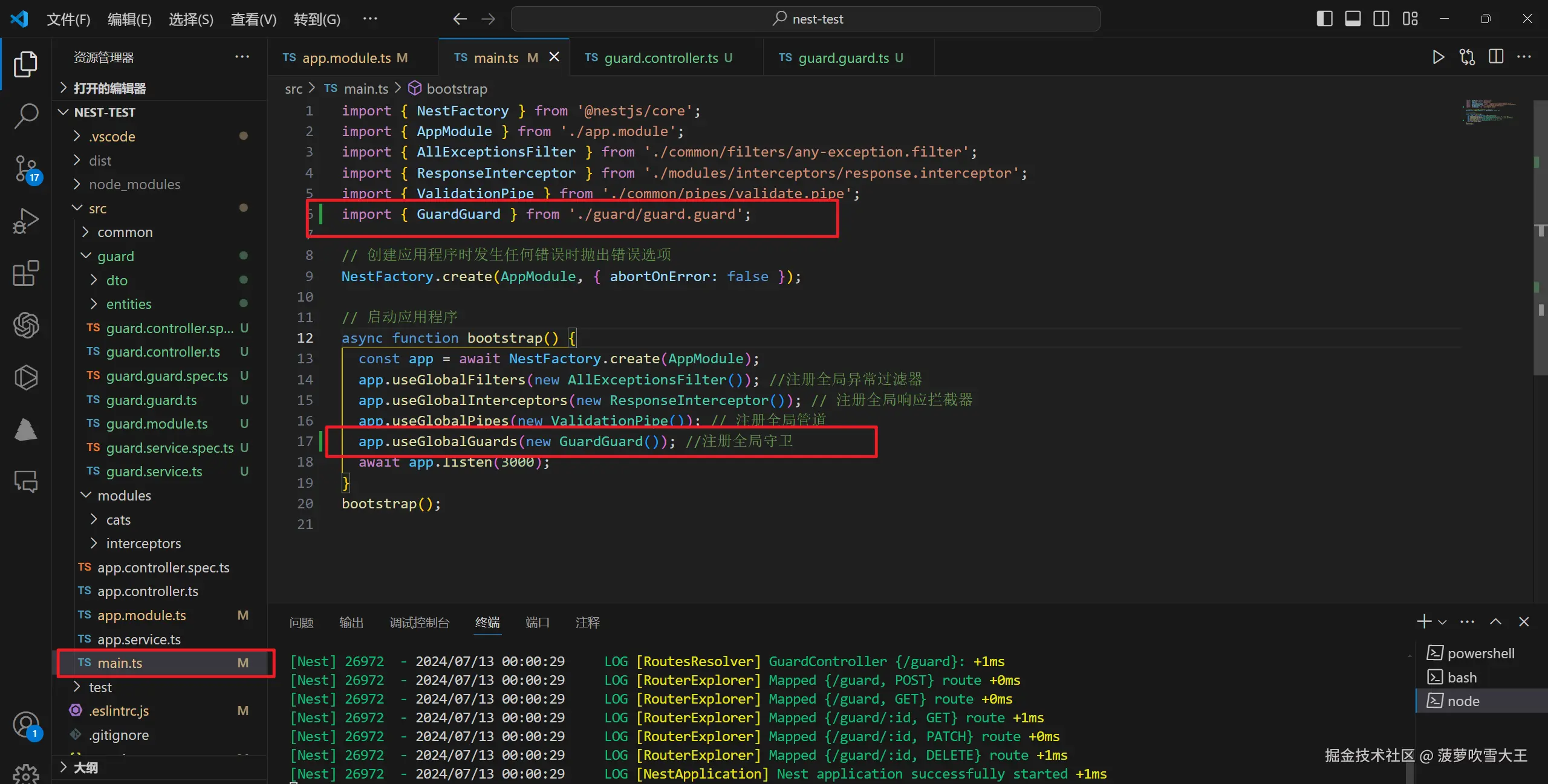Toggle primary side bar visibility
The width and height of the screenshot is (1548, 784).
tap(1324, 19)
